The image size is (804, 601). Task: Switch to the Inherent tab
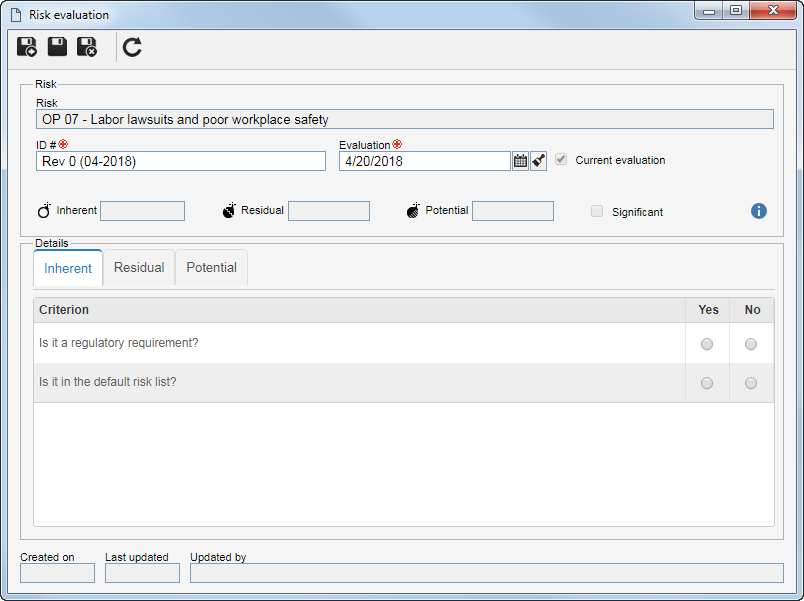68,268
